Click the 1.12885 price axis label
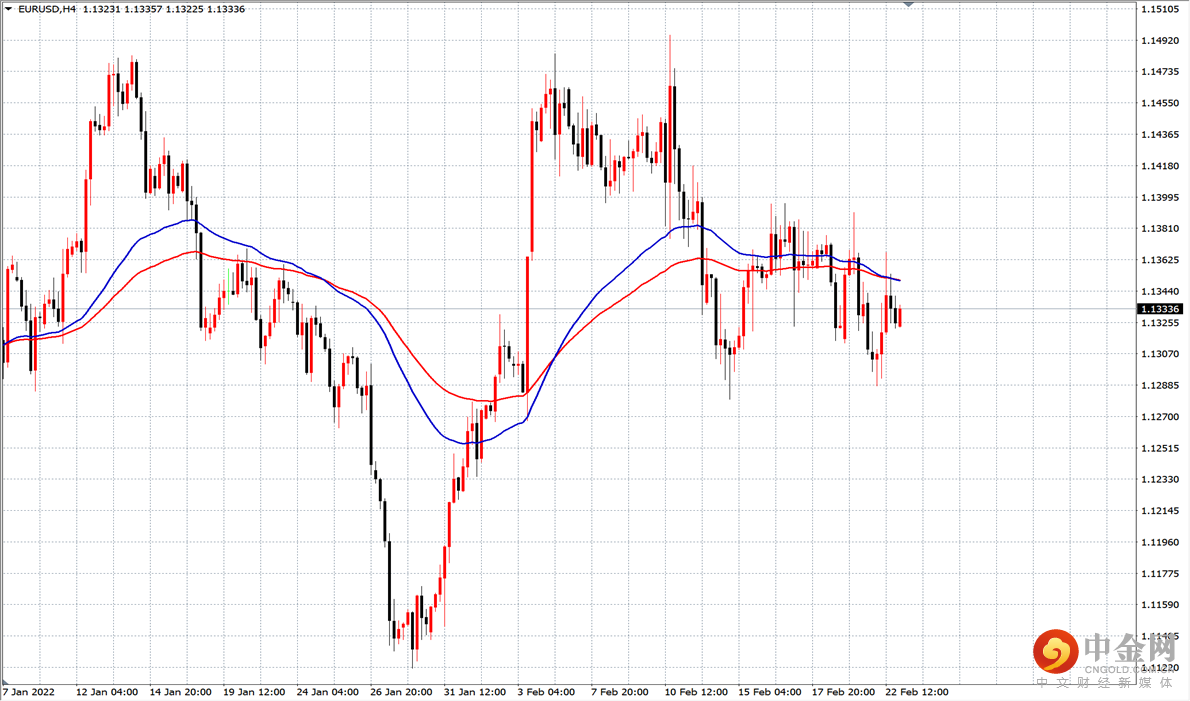This screenshot has height=701, width=1190. [1160, 385]
